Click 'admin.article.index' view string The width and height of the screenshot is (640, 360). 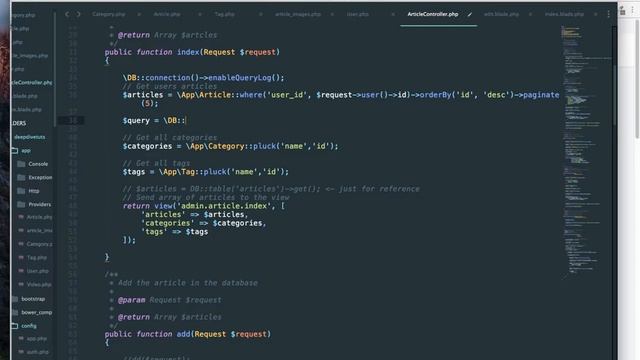224,206
